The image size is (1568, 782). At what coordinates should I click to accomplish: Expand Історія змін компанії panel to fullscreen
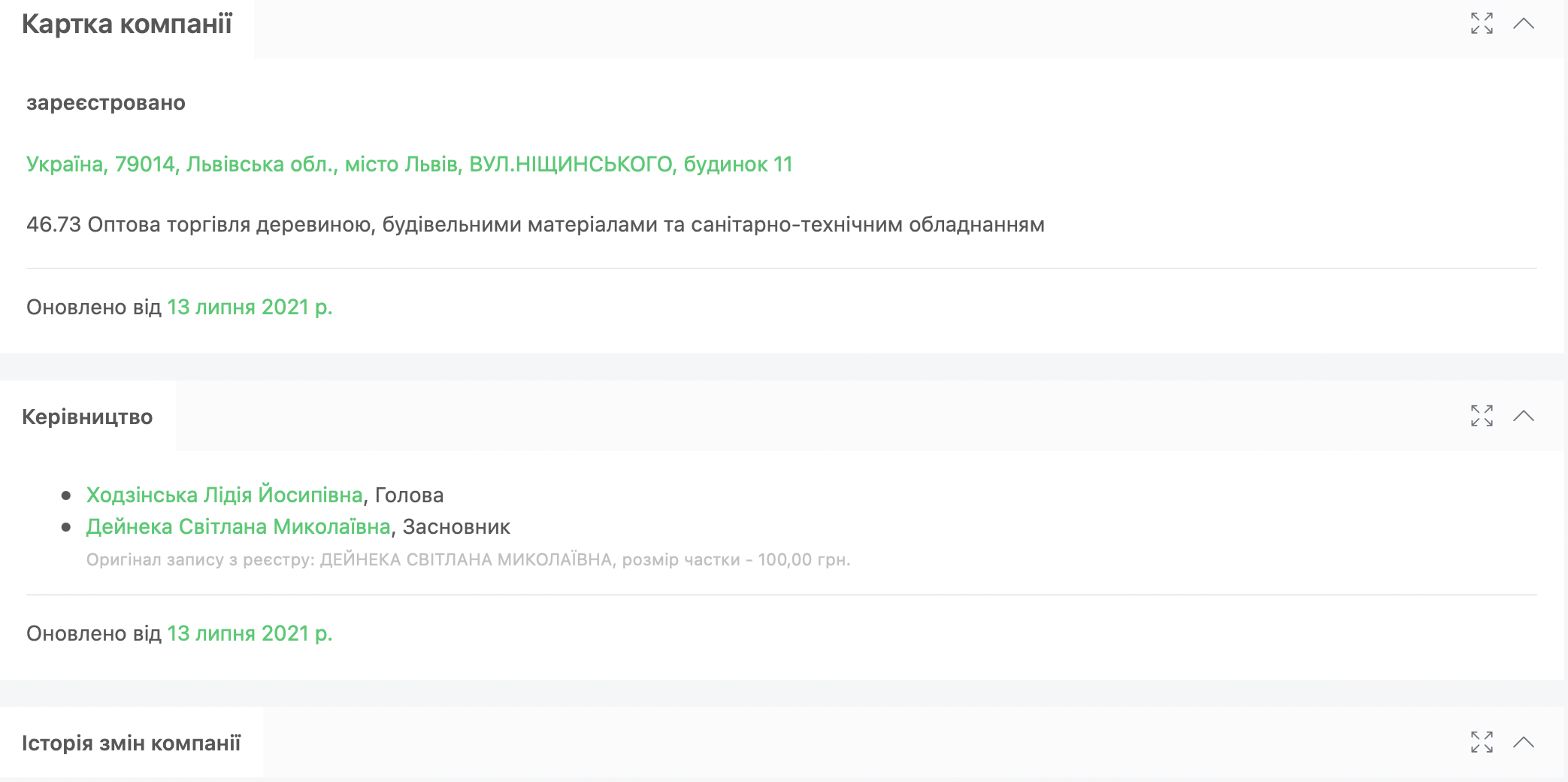click(x=1482, y=742)
